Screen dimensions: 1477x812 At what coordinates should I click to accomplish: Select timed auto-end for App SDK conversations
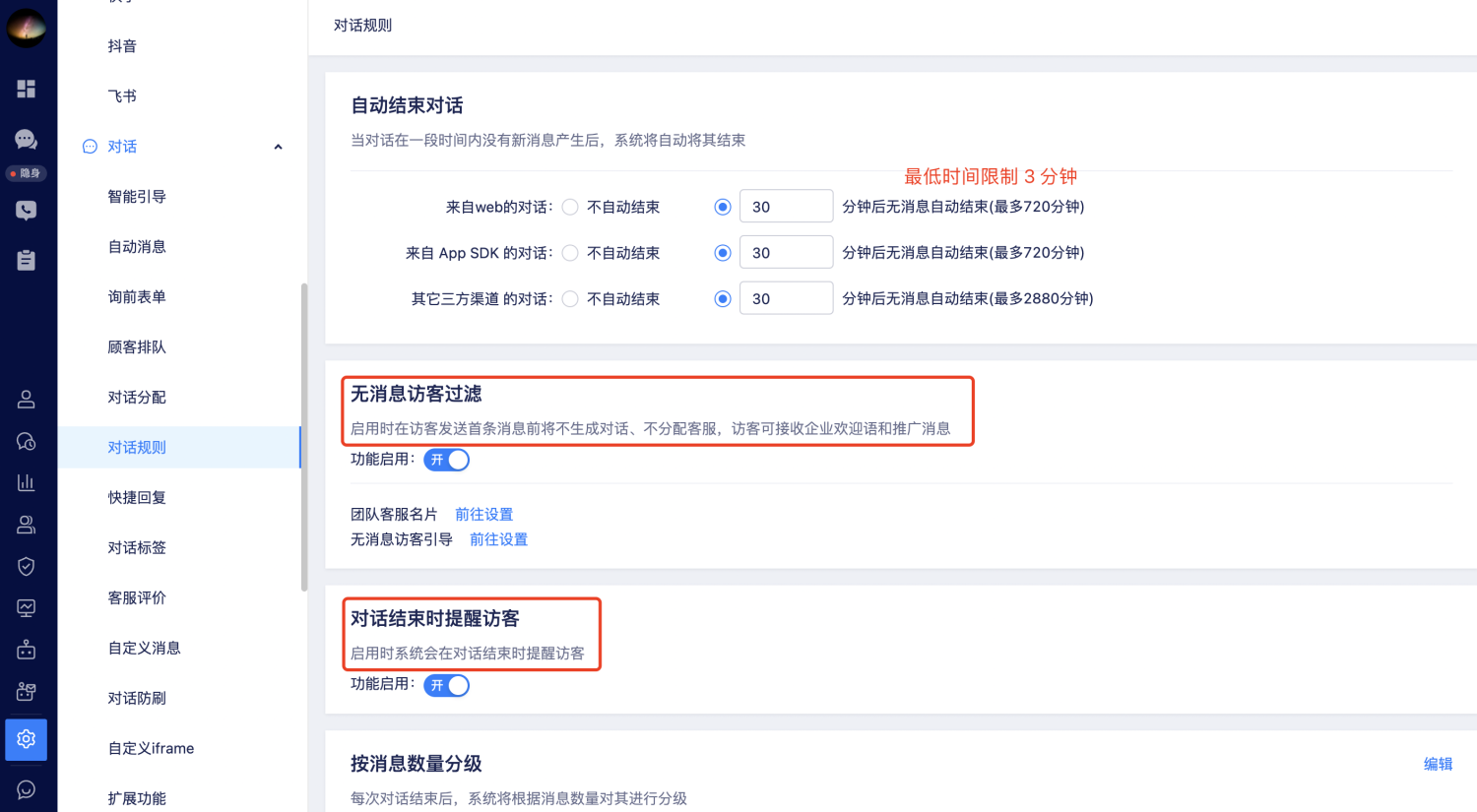click(x=723, y=253)
